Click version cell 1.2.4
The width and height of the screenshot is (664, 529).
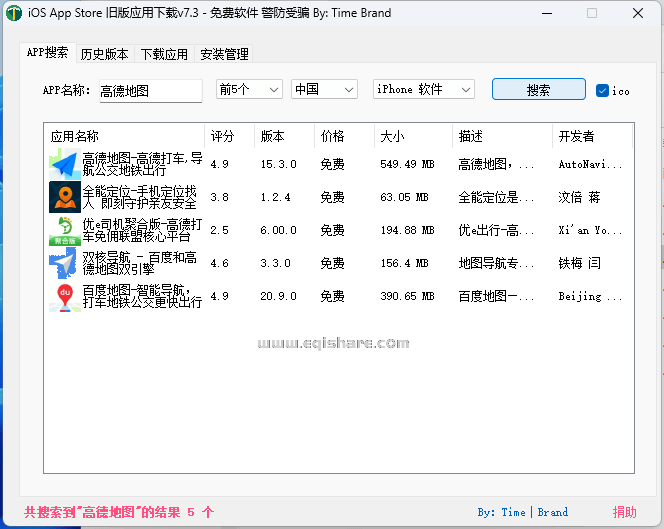tap(275, 197)
